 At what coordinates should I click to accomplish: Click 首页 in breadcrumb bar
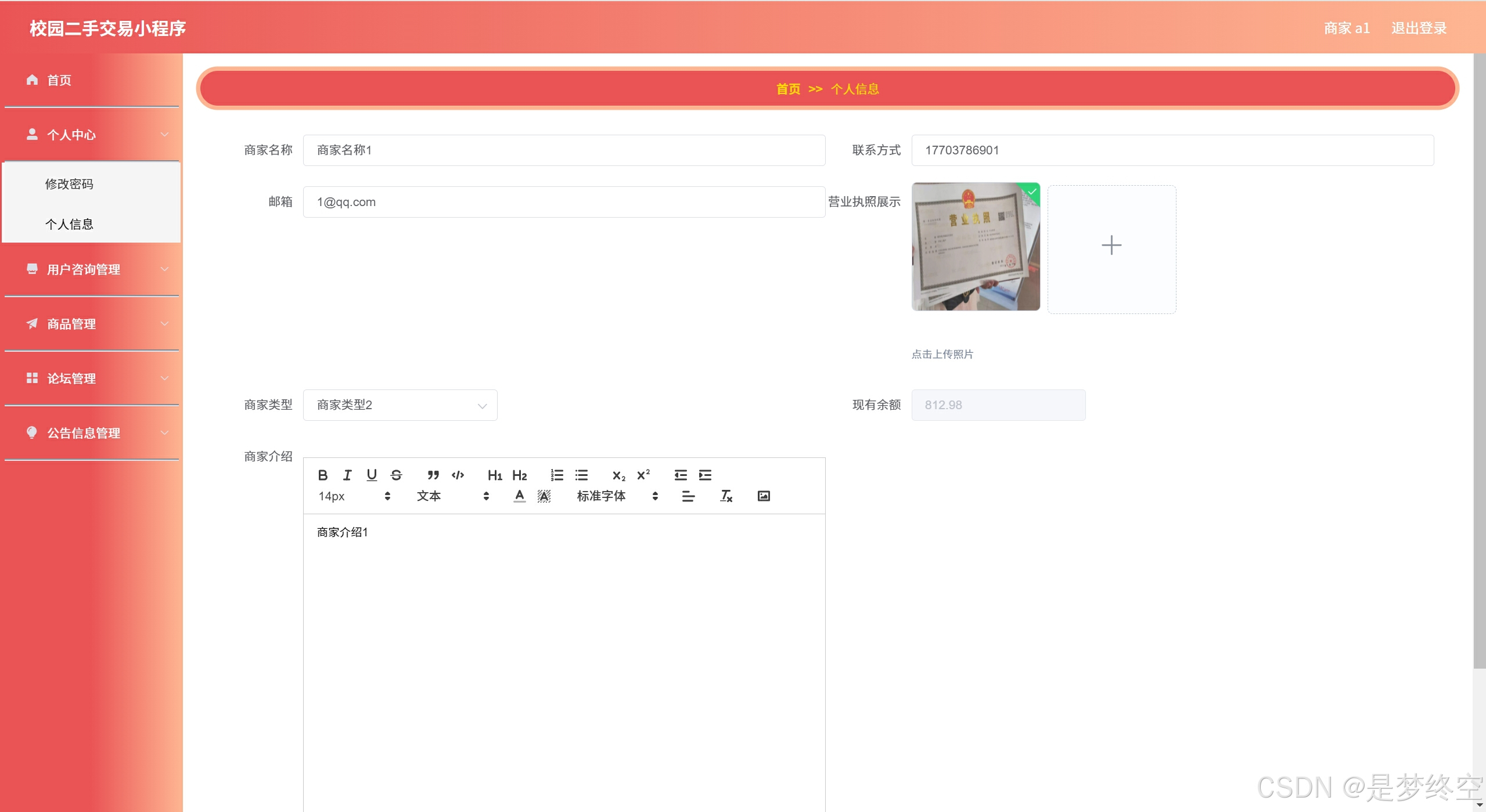788,89
